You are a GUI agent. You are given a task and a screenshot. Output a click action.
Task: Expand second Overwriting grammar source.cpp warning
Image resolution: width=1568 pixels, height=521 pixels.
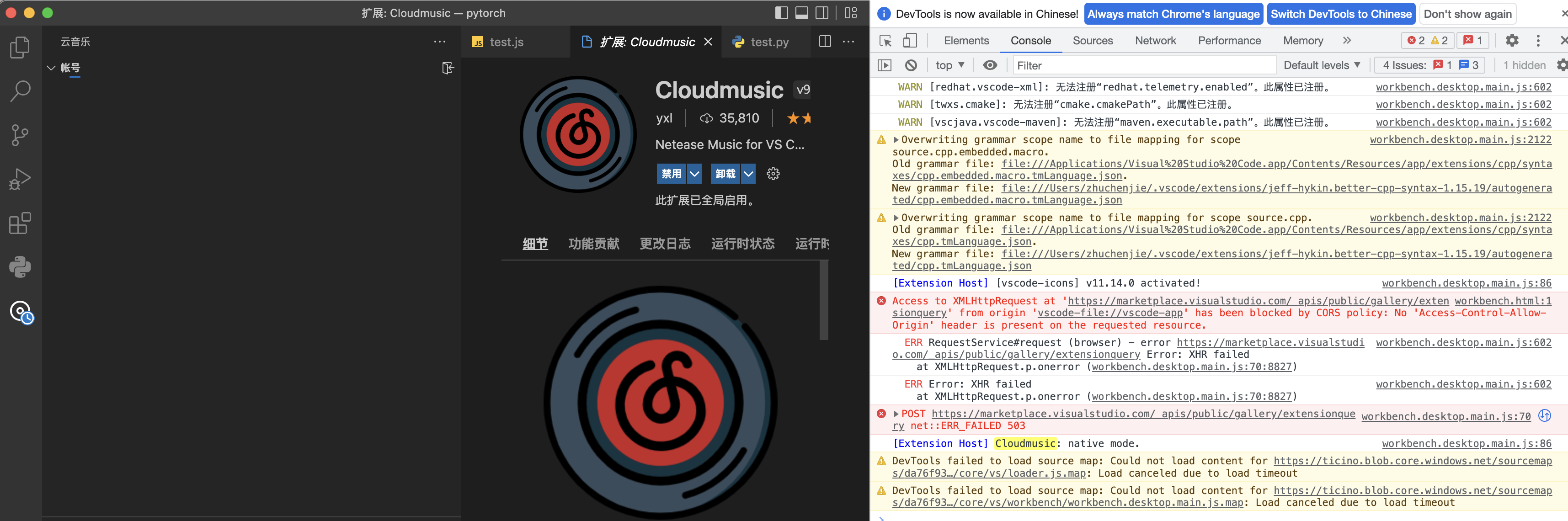click(896, 218)
